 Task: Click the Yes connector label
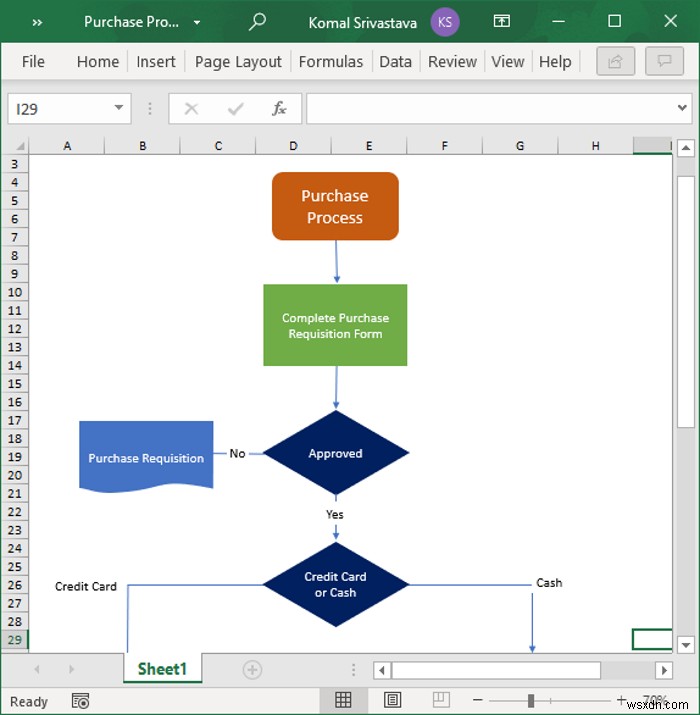[x=335, y=514]
